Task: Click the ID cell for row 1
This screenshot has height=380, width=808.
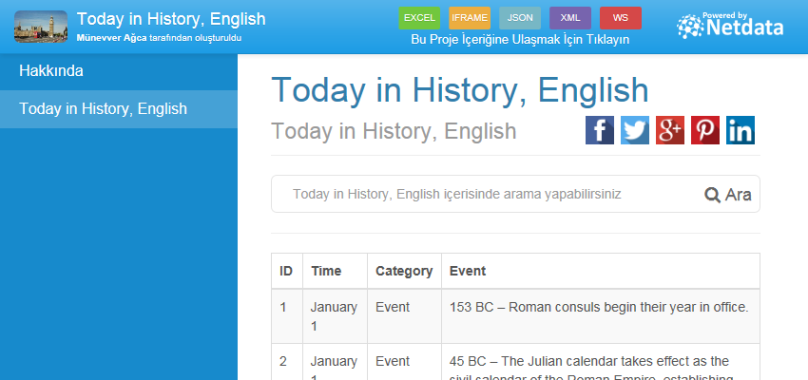Action: [287, 316]
